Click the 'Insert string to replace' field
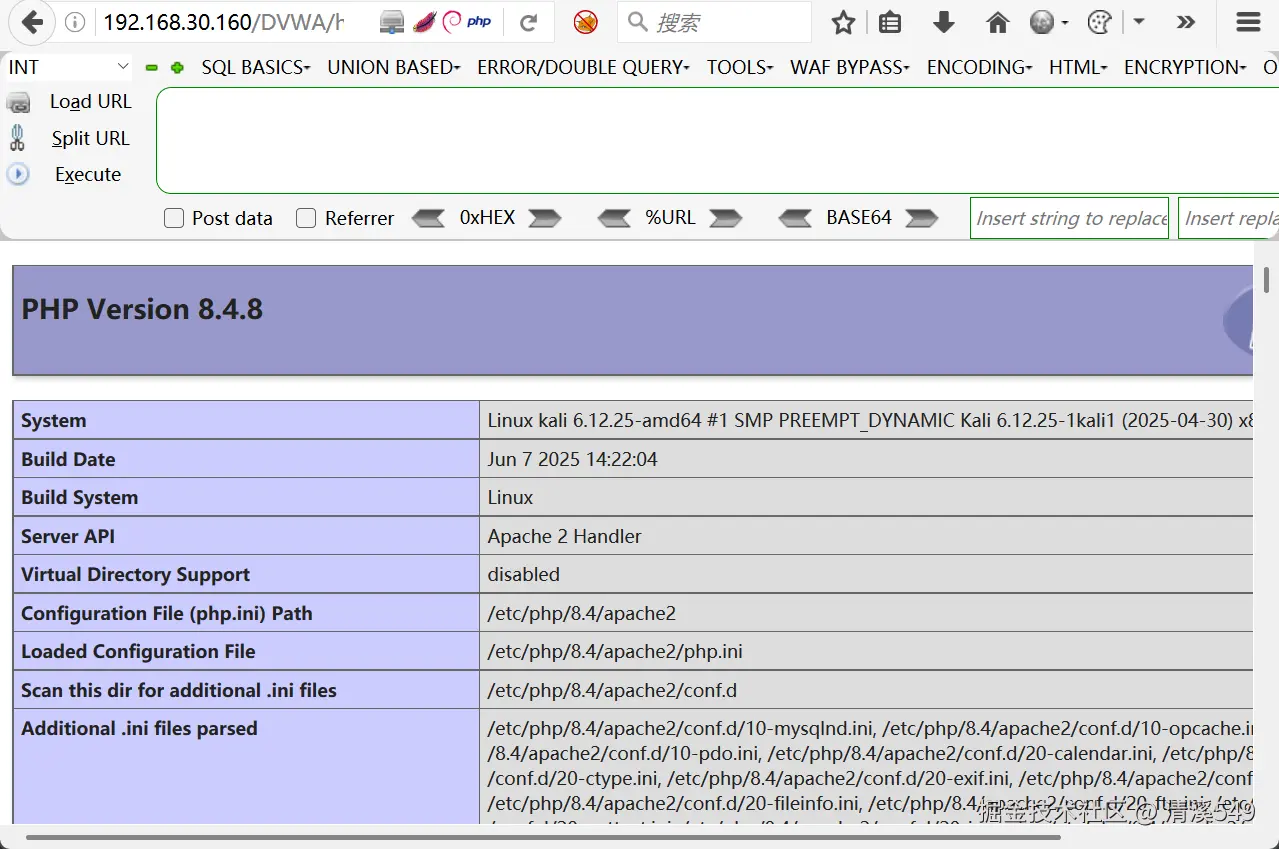This screenshot has width=1279, height=849. pyautogui.click(x=1070, y=218)
